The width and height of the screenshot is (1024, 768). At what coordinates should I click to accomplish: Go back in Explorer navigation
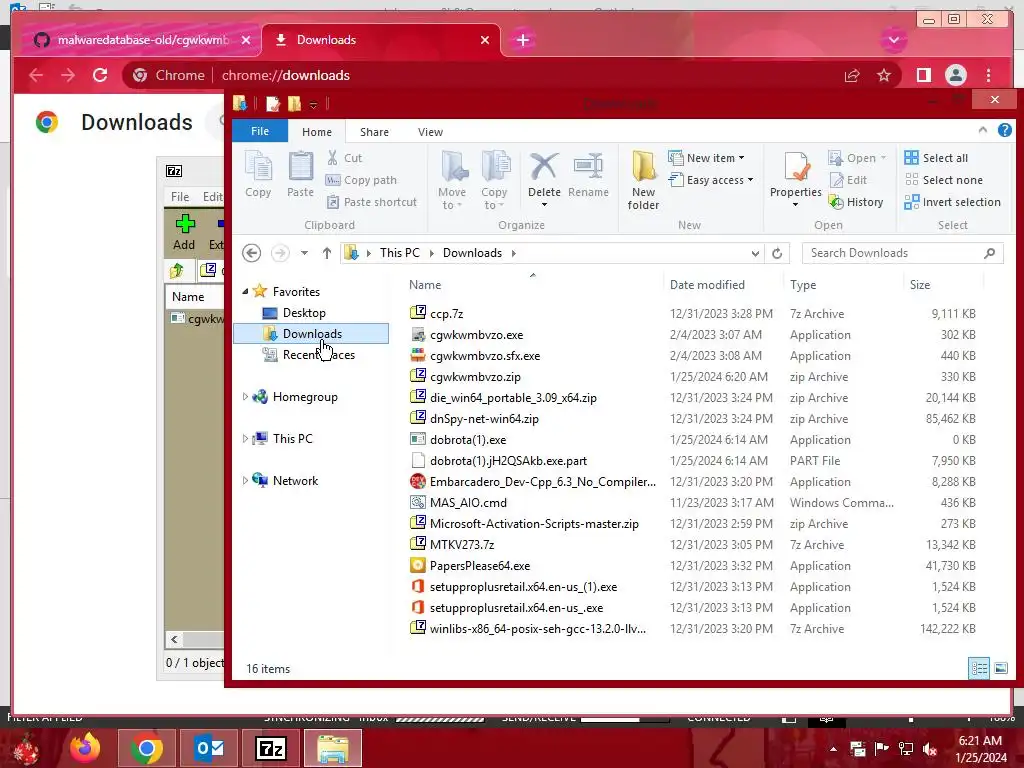click(251, 253)
